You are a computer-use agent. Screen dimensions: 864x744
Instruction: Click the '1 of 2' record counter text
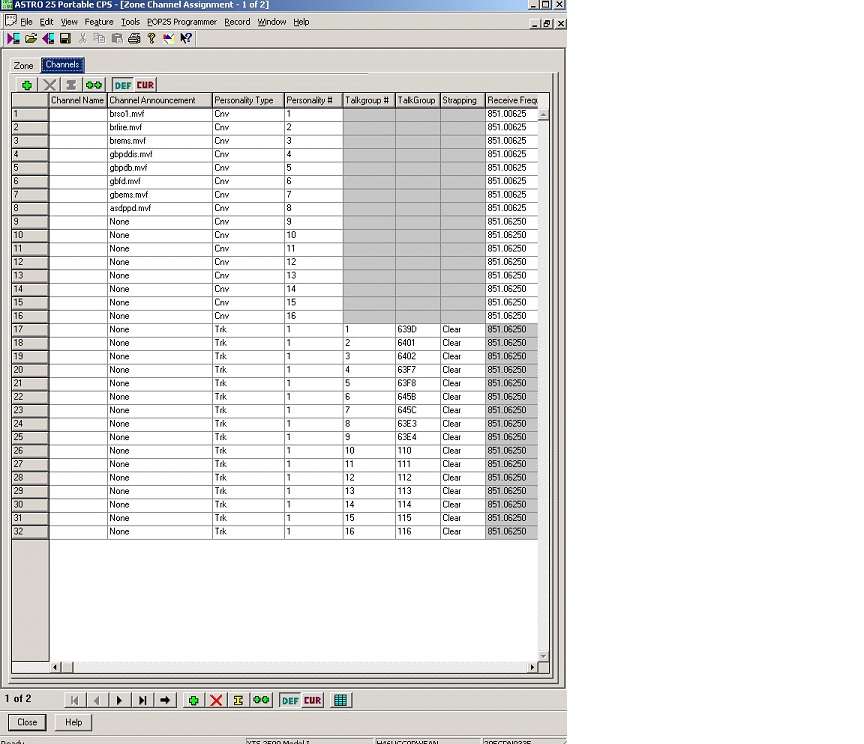(x=18, y=699)
